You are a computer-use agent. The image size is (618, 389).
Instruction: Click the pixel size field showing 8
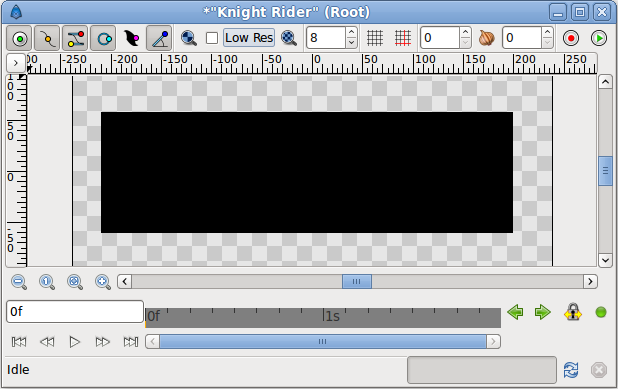tap(326, 38)
